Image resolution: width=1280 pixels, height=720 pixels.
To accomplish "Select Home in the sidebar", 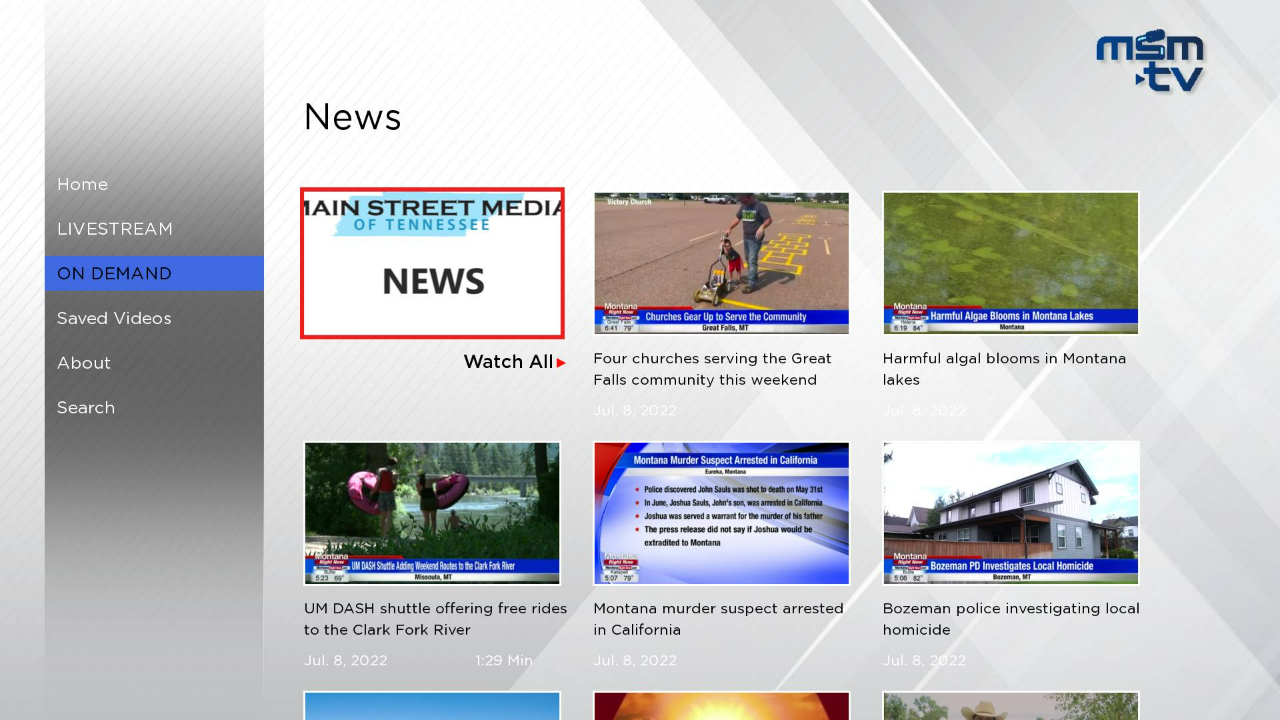I will pyautogui.click(x=82, y=184).
